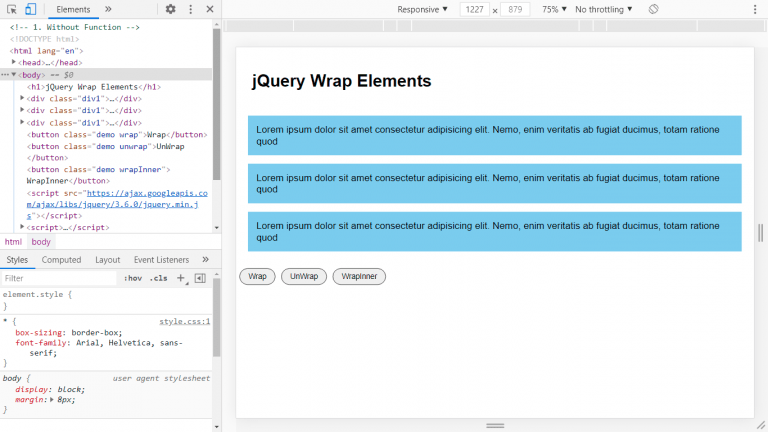The image size is (768, 432).
Task: Select the html lang en node
Action: (47, 50)
